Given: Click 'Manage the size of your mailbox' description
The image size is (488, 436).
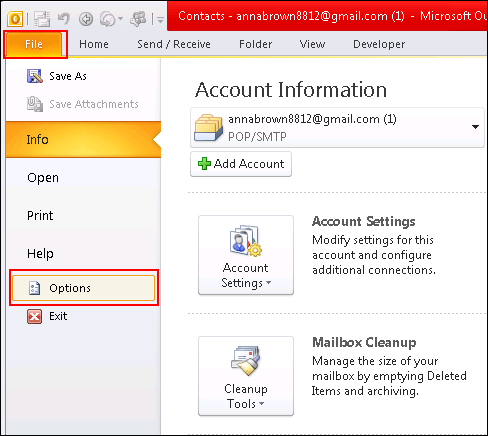Looking at the screenshot, I should coord(389,376).
